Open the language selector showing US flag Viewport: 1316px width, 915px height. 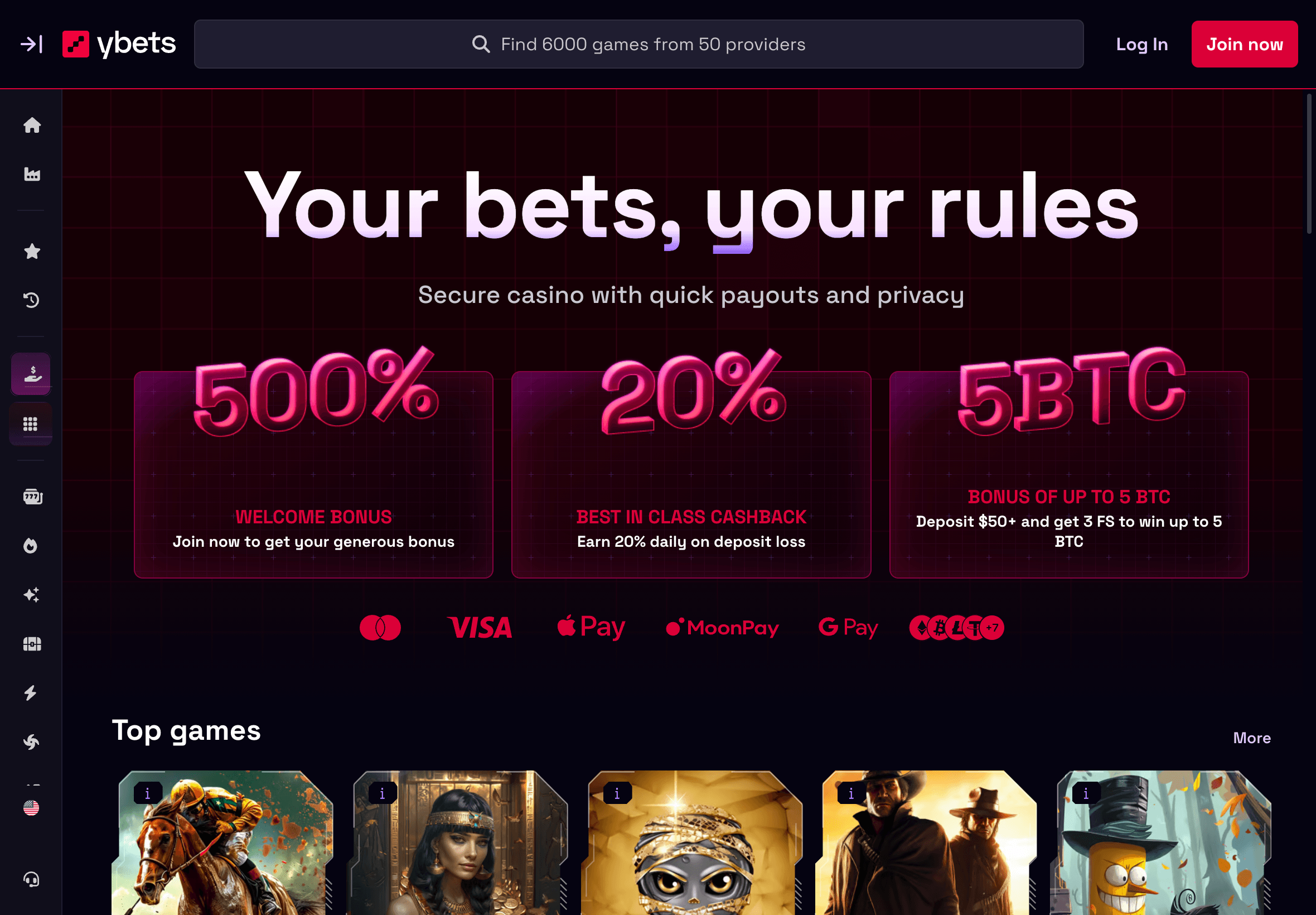coord(32,808)
